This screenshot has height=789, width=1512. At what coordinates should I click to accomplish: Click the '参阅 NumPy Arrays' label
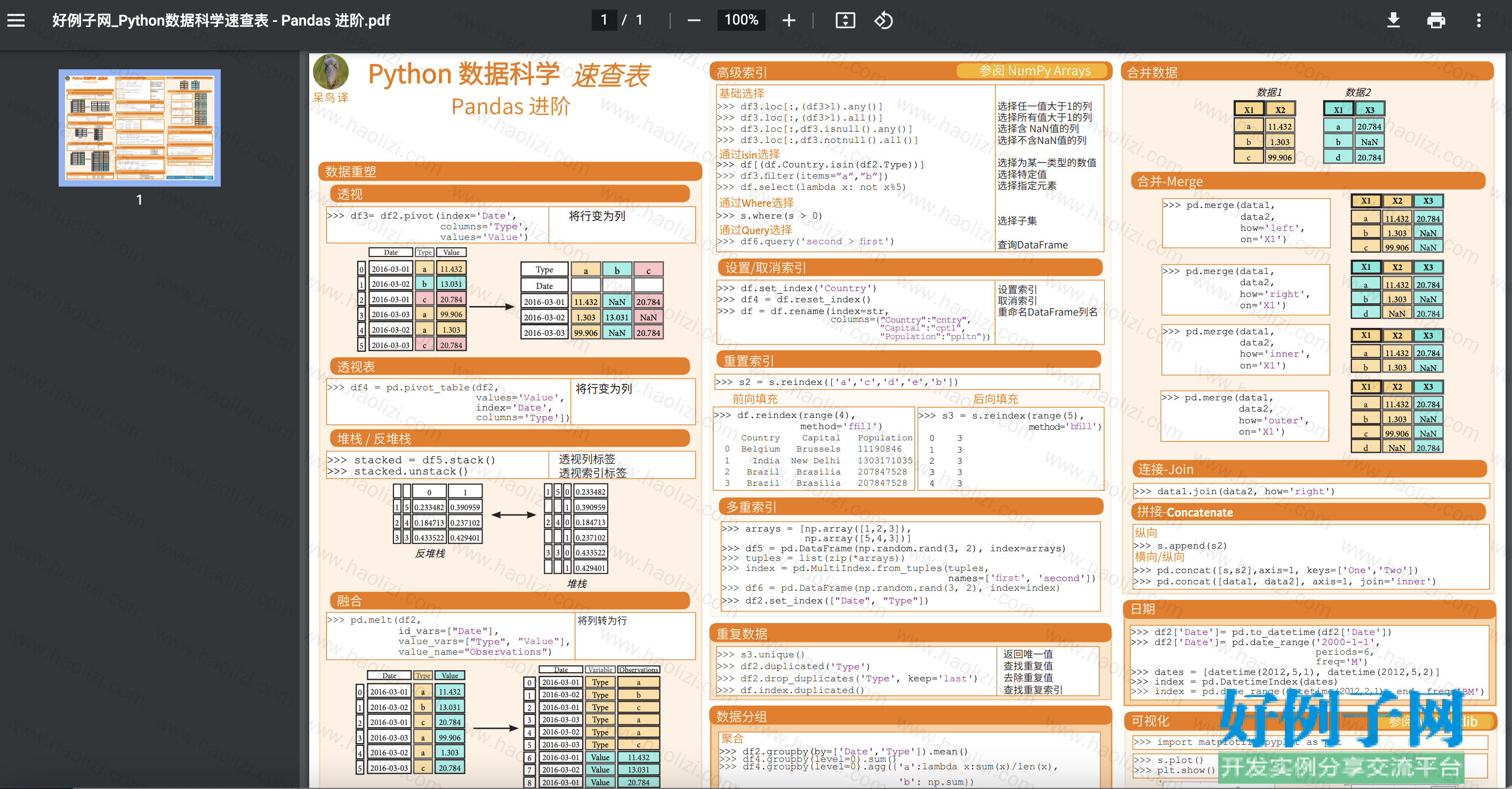click(x=1035, y=71)
